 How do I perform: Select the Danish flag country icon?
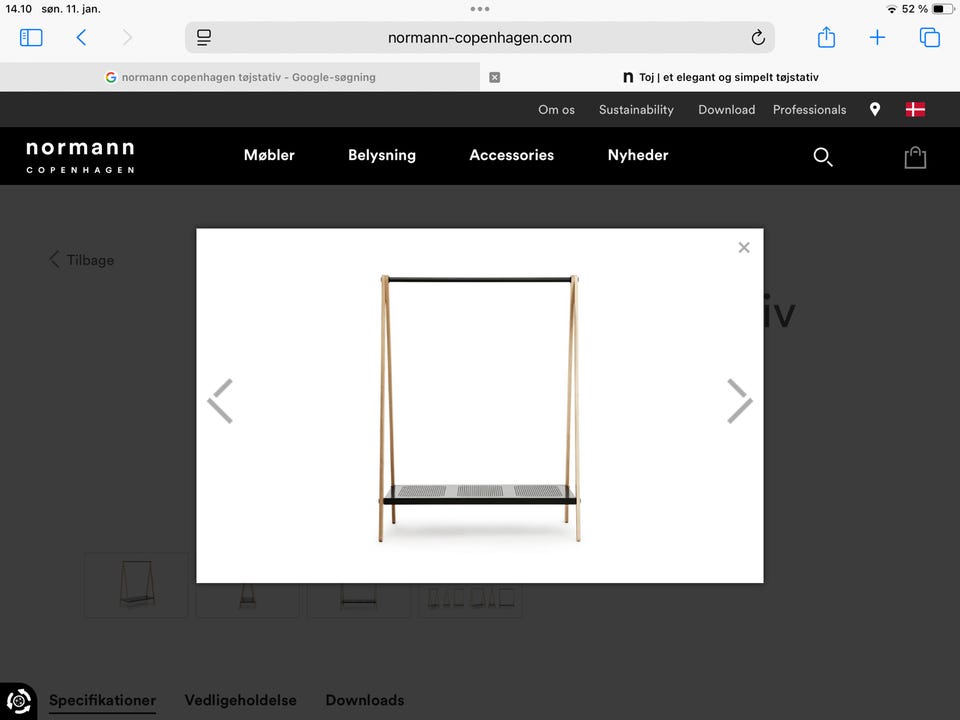tap(916, 110)
